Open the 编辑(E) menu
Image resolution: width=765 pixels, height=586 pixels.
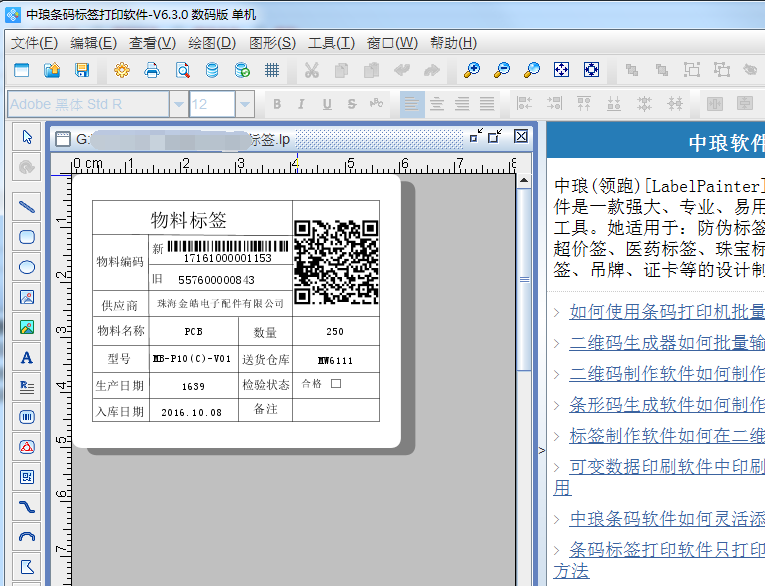coord(93,43)
